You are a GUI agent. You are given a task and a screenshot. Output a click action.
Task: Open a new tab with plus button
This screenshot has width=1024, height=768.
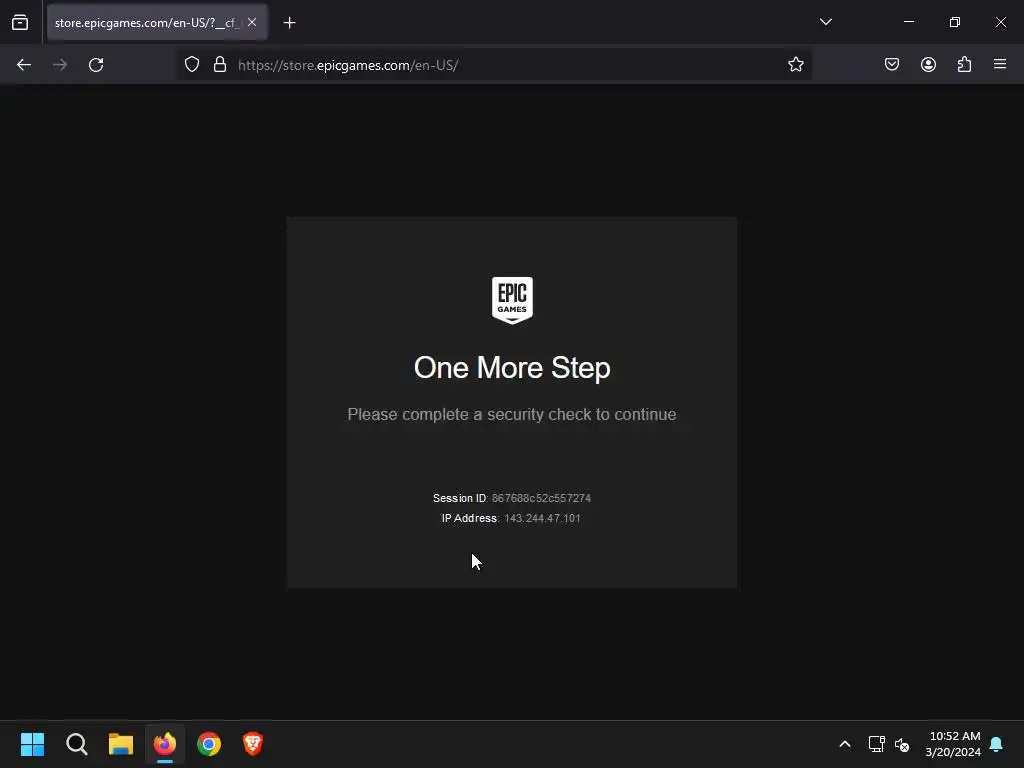(x=289, y=23)
